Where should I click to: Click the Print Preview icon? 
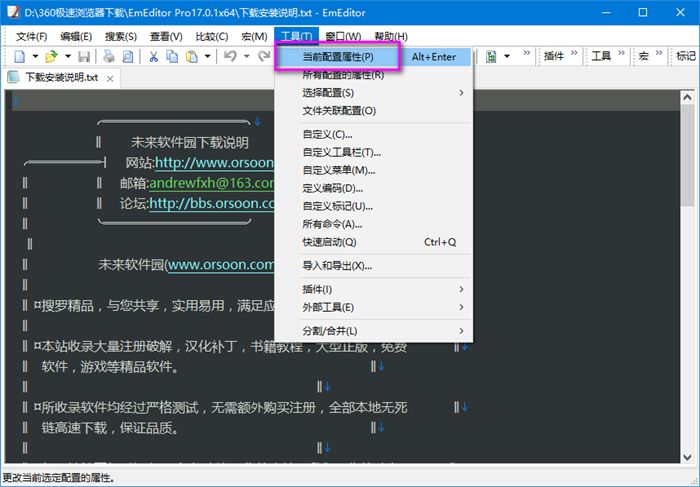(x=128, y=57)
